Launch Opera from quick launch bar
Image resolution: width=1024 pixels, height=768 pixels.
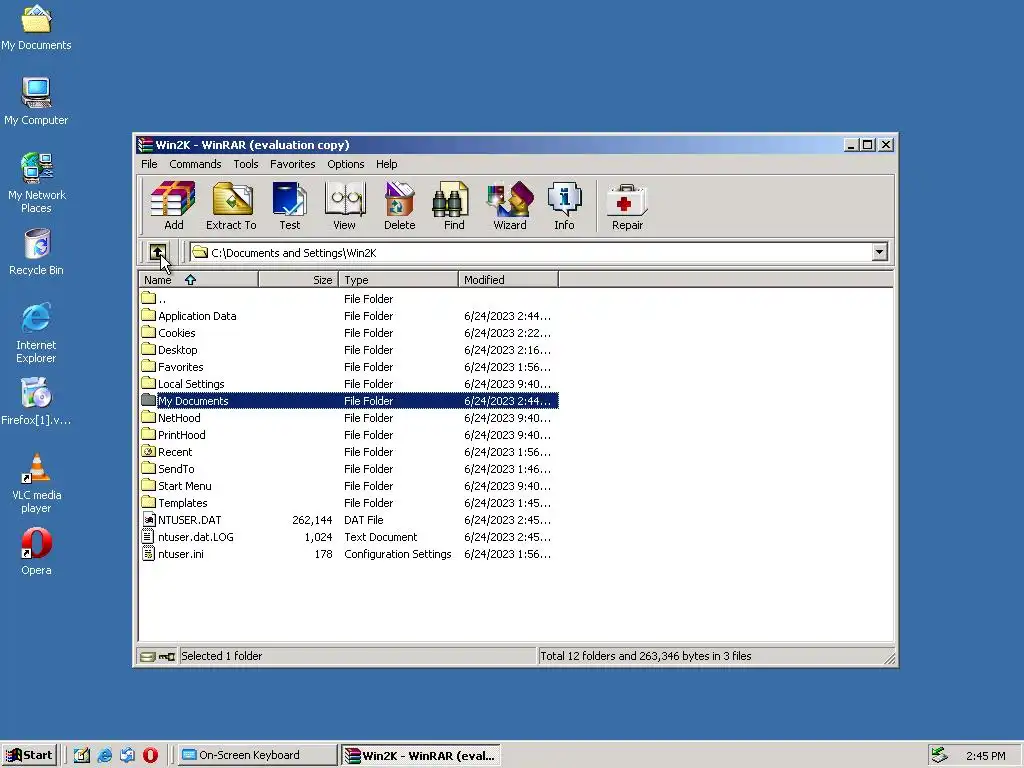pos(150,755)
